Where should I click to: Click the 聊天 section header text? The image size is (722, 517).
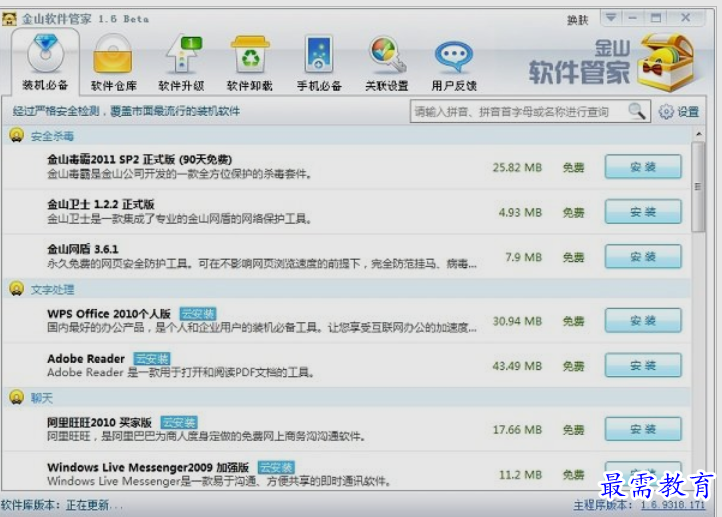(x=41, y=398)
